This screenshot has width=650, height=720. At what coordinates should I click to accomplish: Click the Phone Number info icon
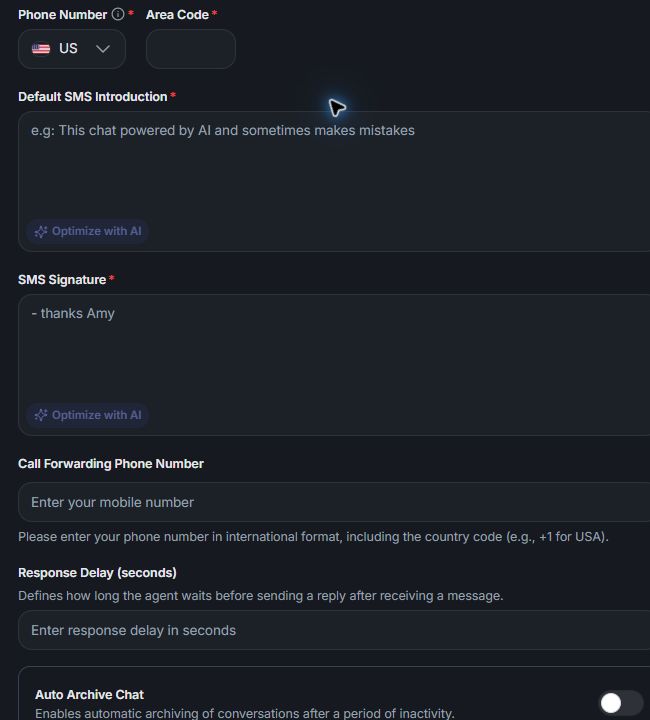118,14
